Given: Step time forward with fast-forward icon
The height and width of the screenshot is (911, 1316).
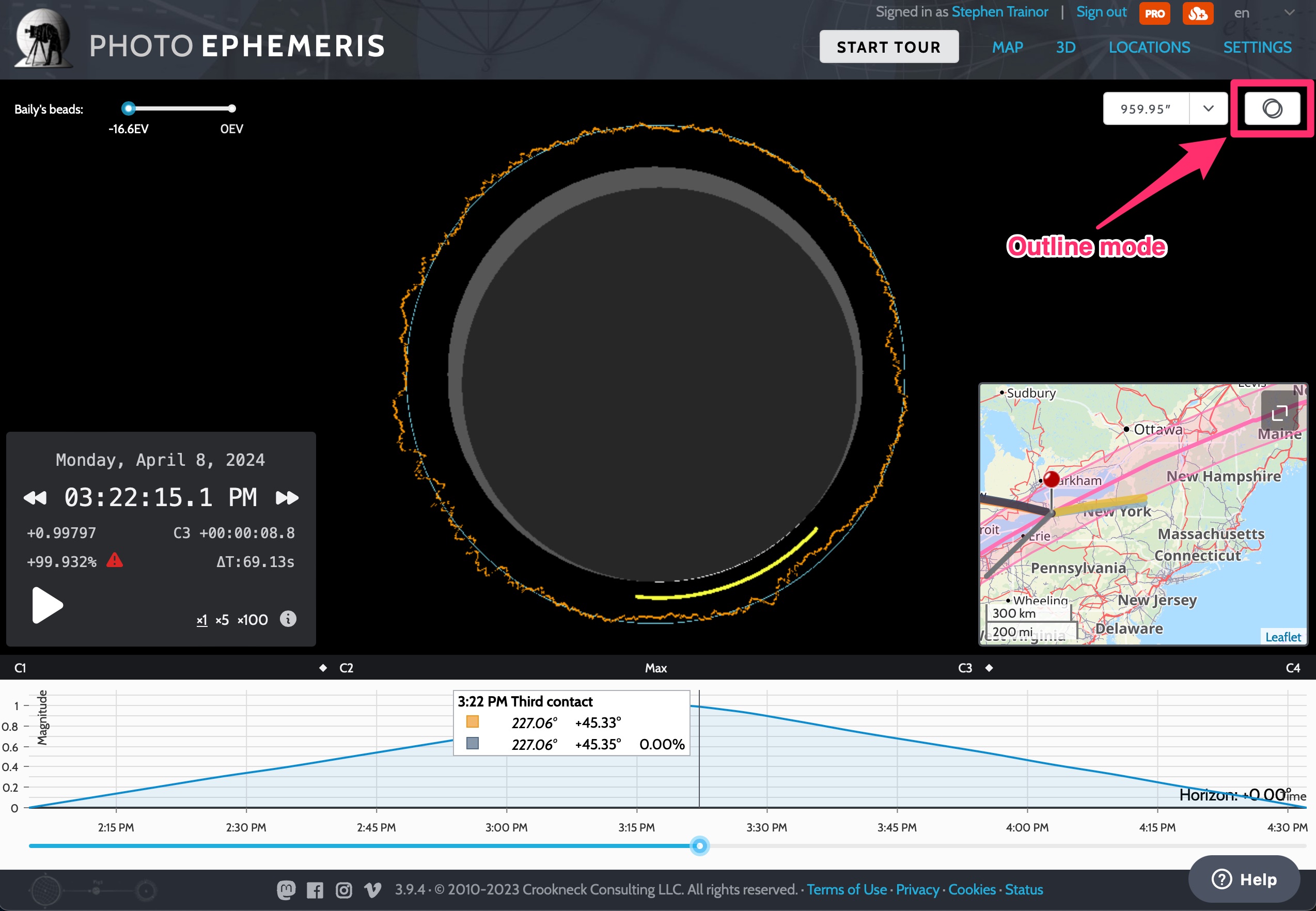Looking at the screenshot, I should (287, 498).
